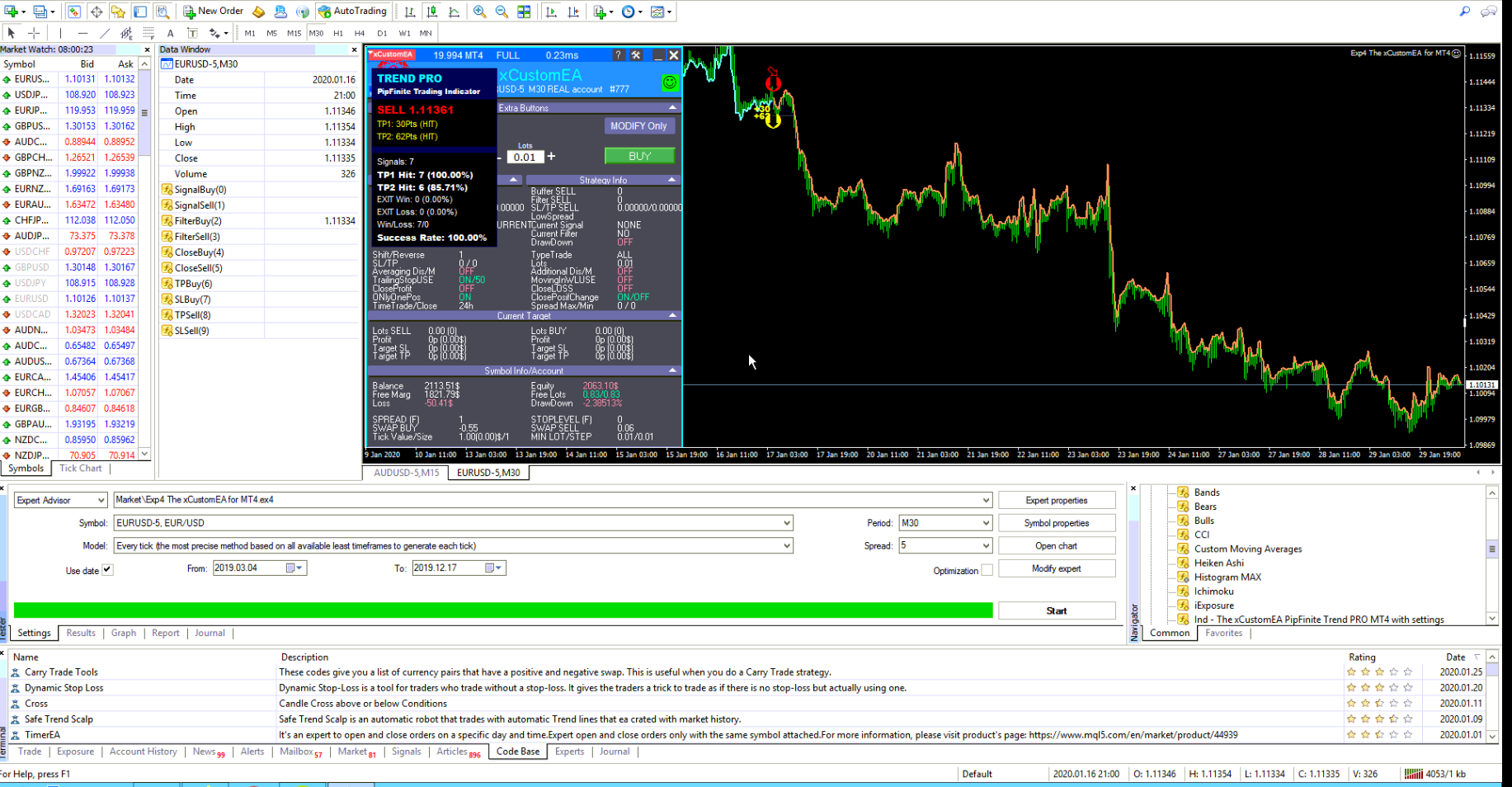Switch to the AUDUSD-5,M15 chart tab
The height and width of the screenshot is (787, 1512).
point(407,473)
